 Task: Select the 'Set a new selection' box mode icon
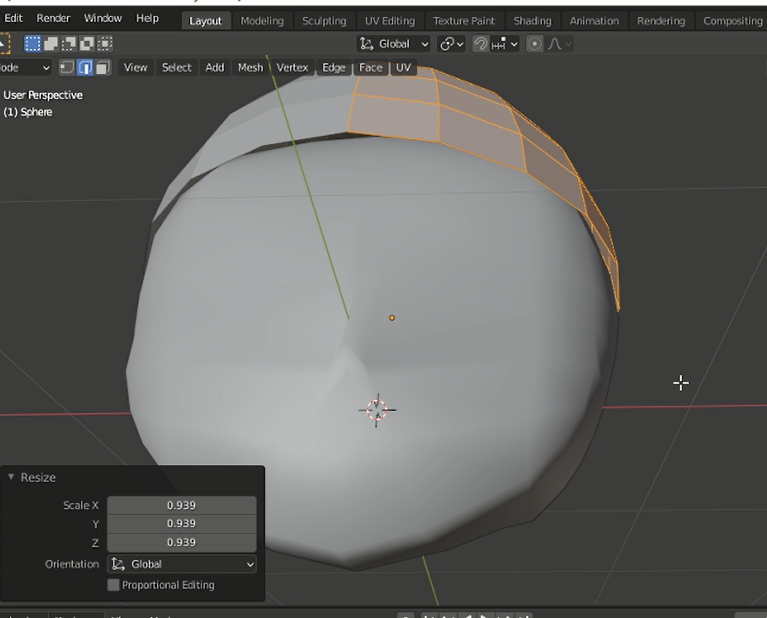point(32,44)
